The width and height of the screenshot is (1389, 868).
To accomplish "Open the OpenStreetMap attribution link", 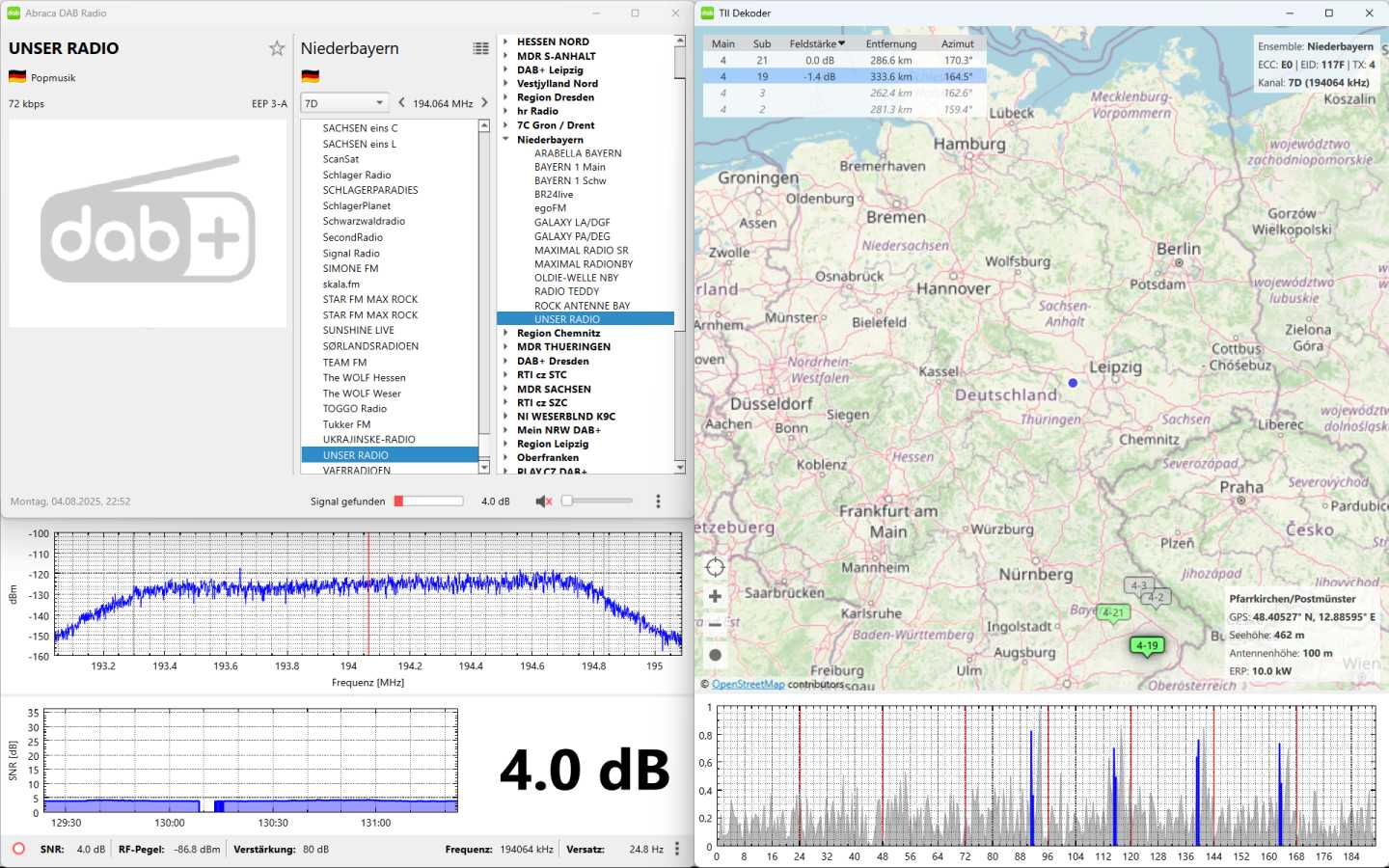I will [x=748, y=685].
